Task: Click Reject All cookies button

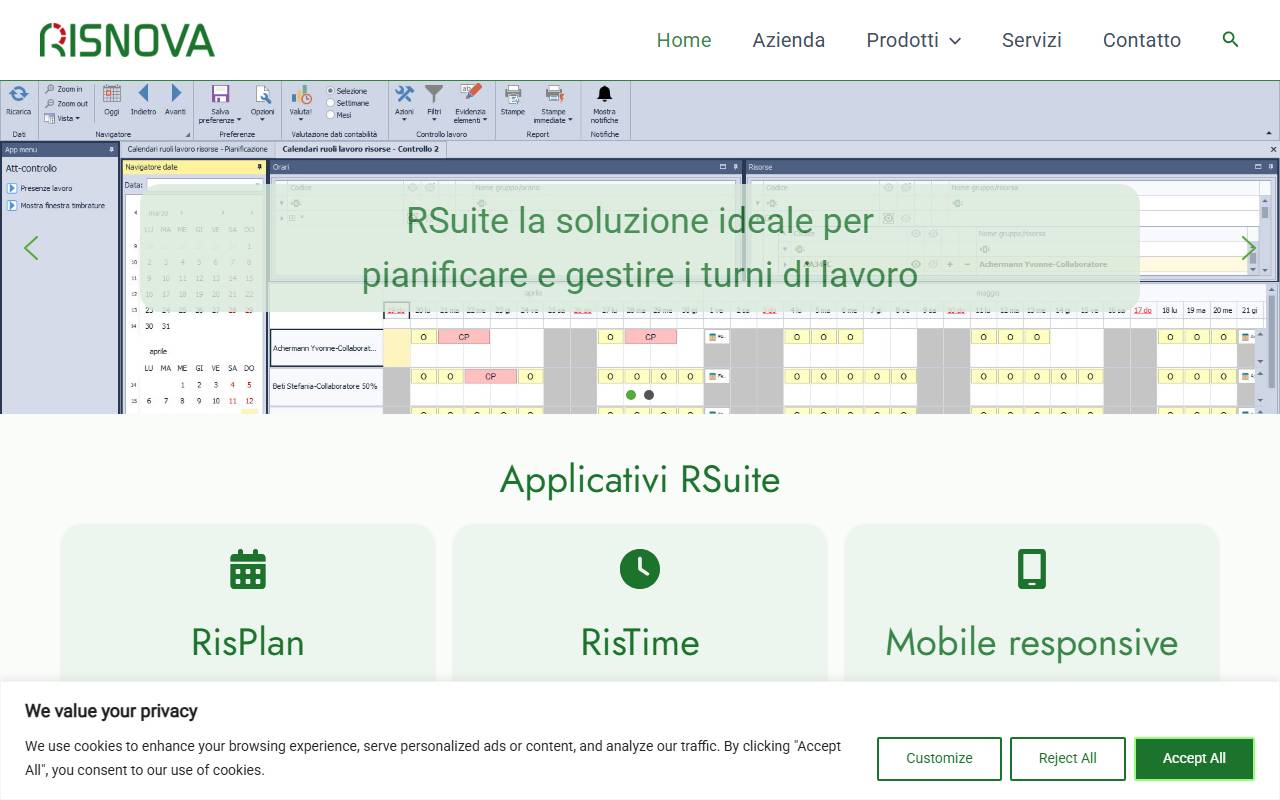Action: pyautogui.click(x=1068, y=759)
